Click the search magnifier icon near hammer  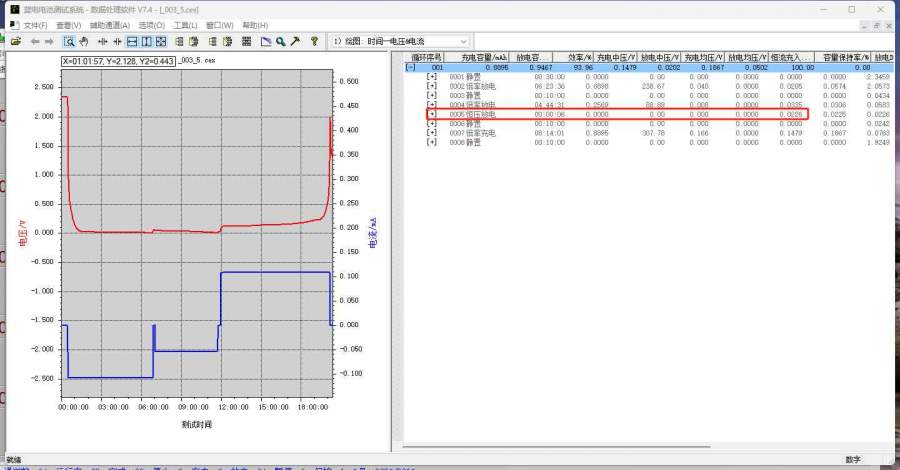point(282,41)
